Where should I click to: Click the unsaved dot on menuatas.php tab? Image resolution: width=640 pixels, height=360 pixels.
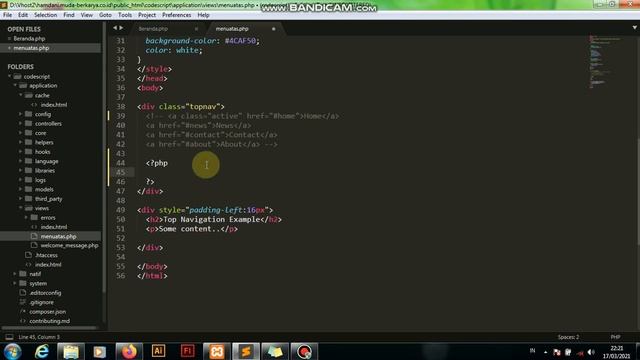[x=273, y=29]
